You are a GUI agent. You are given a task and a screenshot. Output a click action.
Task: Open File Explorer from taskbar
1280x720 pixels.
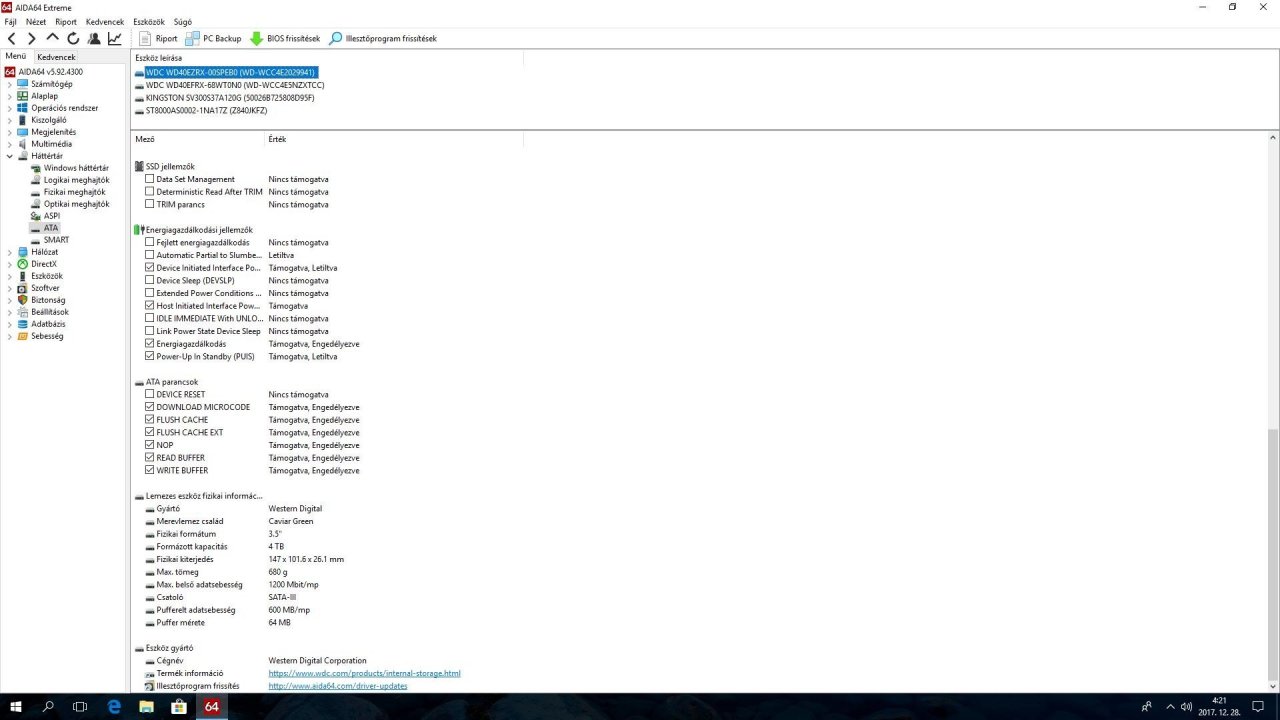(x=146, y=706)
